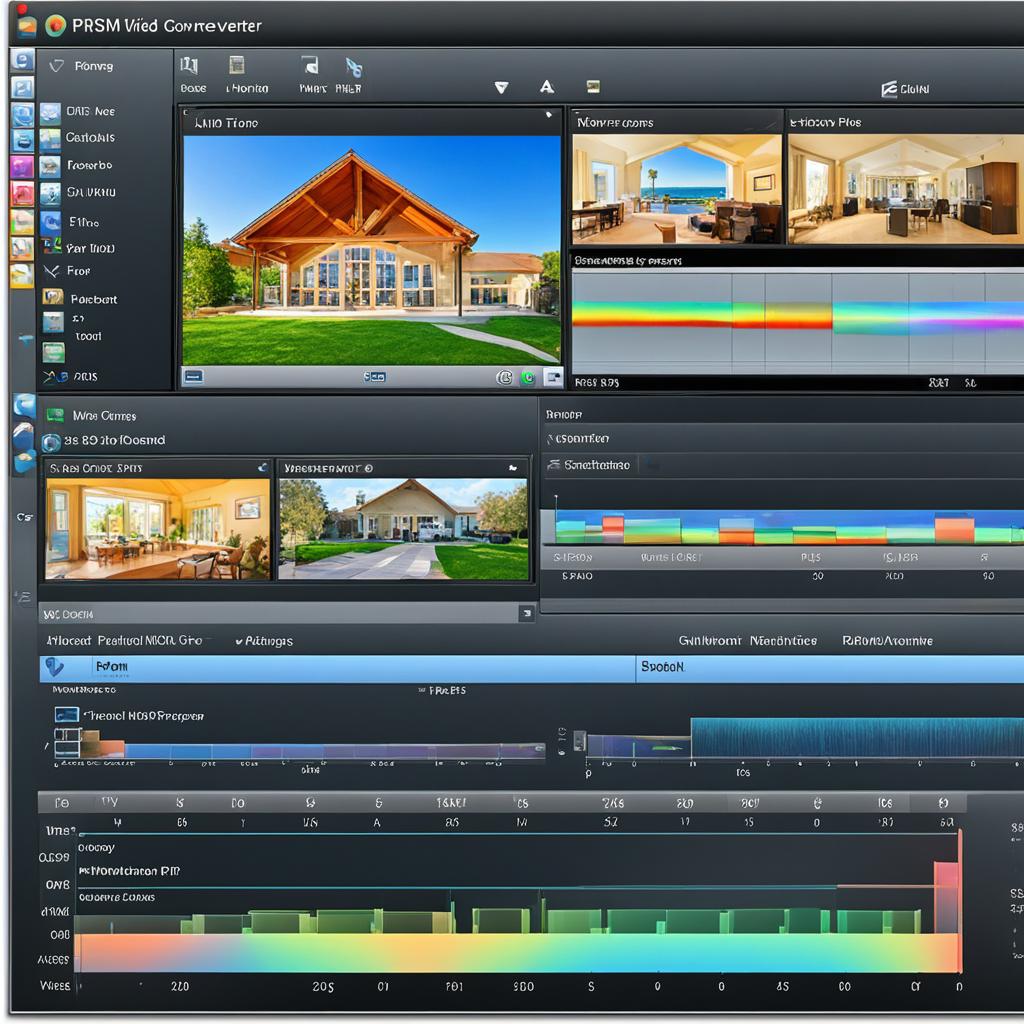Click the button at VoC DOerIt bar end
Screen dimensions: 1024x1024
(527, 613)
